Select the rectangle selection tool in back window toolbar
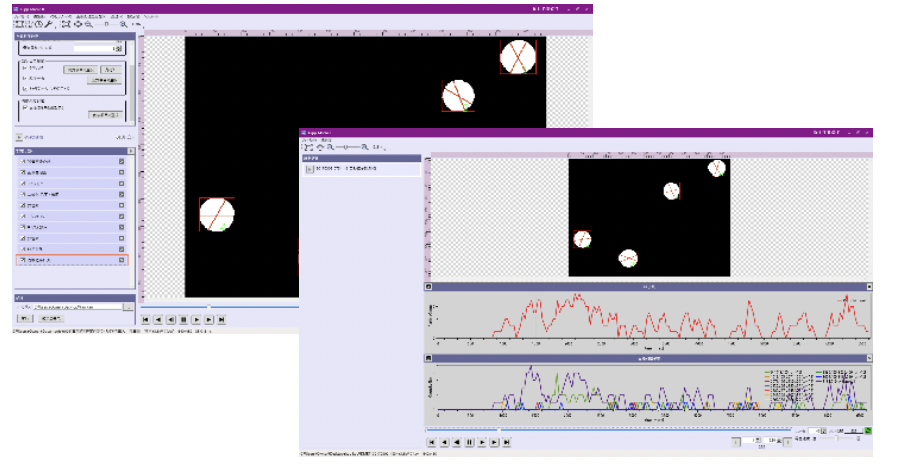 coord(19,24)
